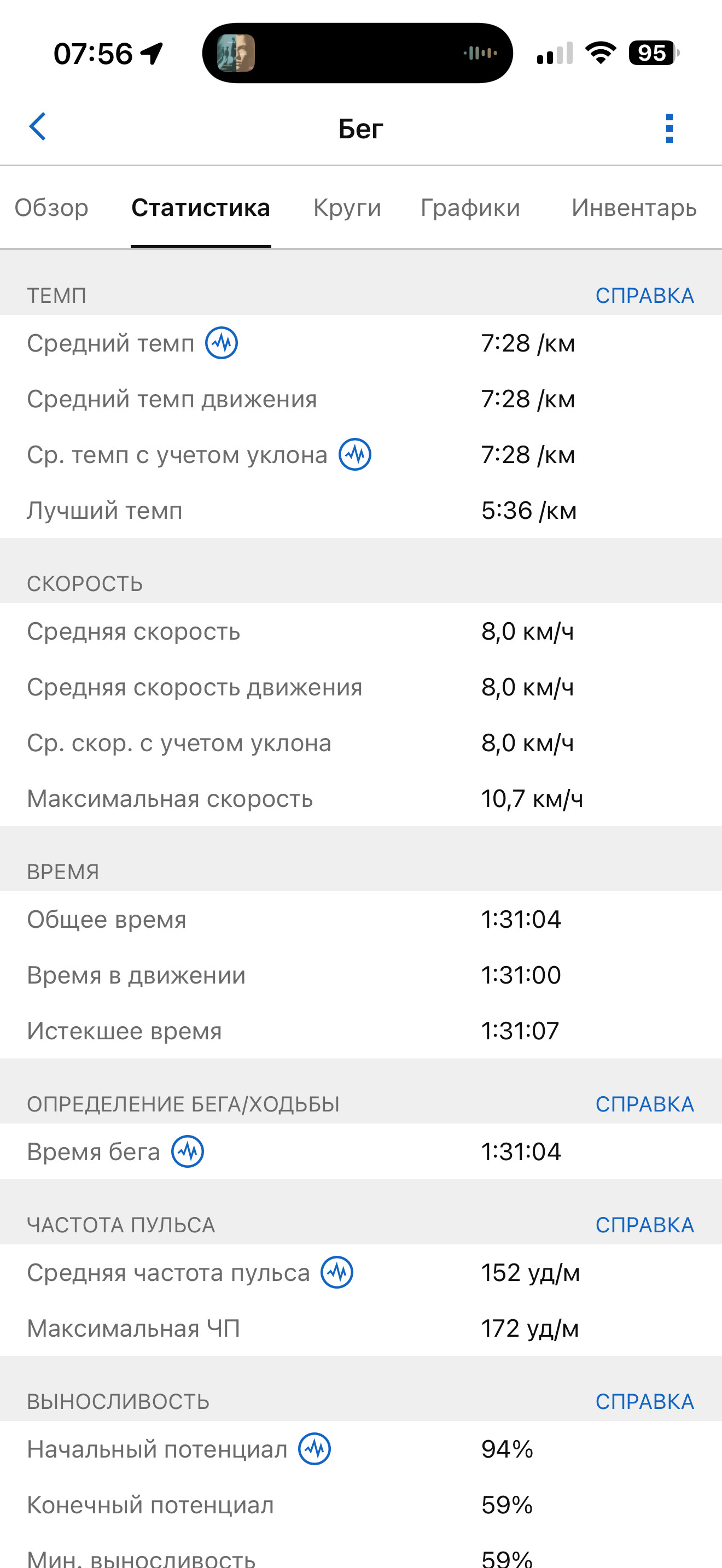Screen dimensions: 722x1568
Task: Open the Графики tab
Action: pyautogui.click(x=470, y=208)
